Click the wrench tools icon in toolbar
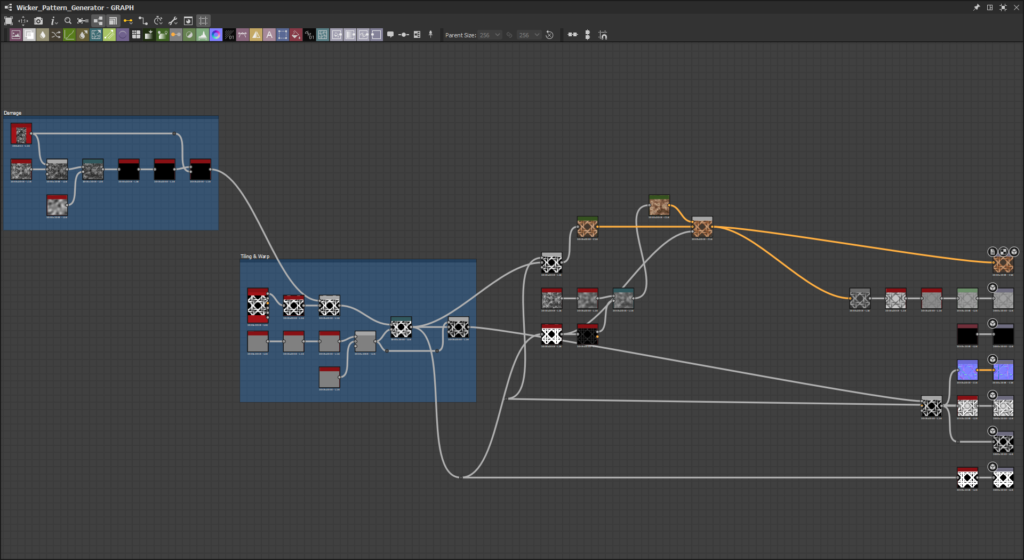This screenshot has width=1024, height=560. (173, 20)
